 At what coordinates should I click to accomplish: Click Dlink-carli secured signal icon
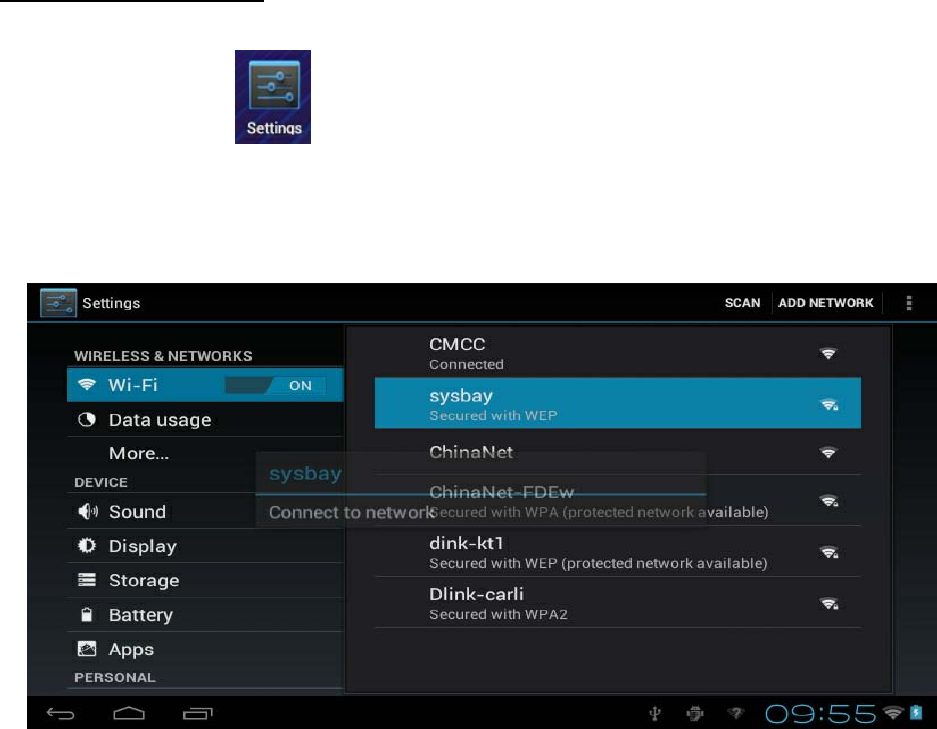tap(829, 604)
